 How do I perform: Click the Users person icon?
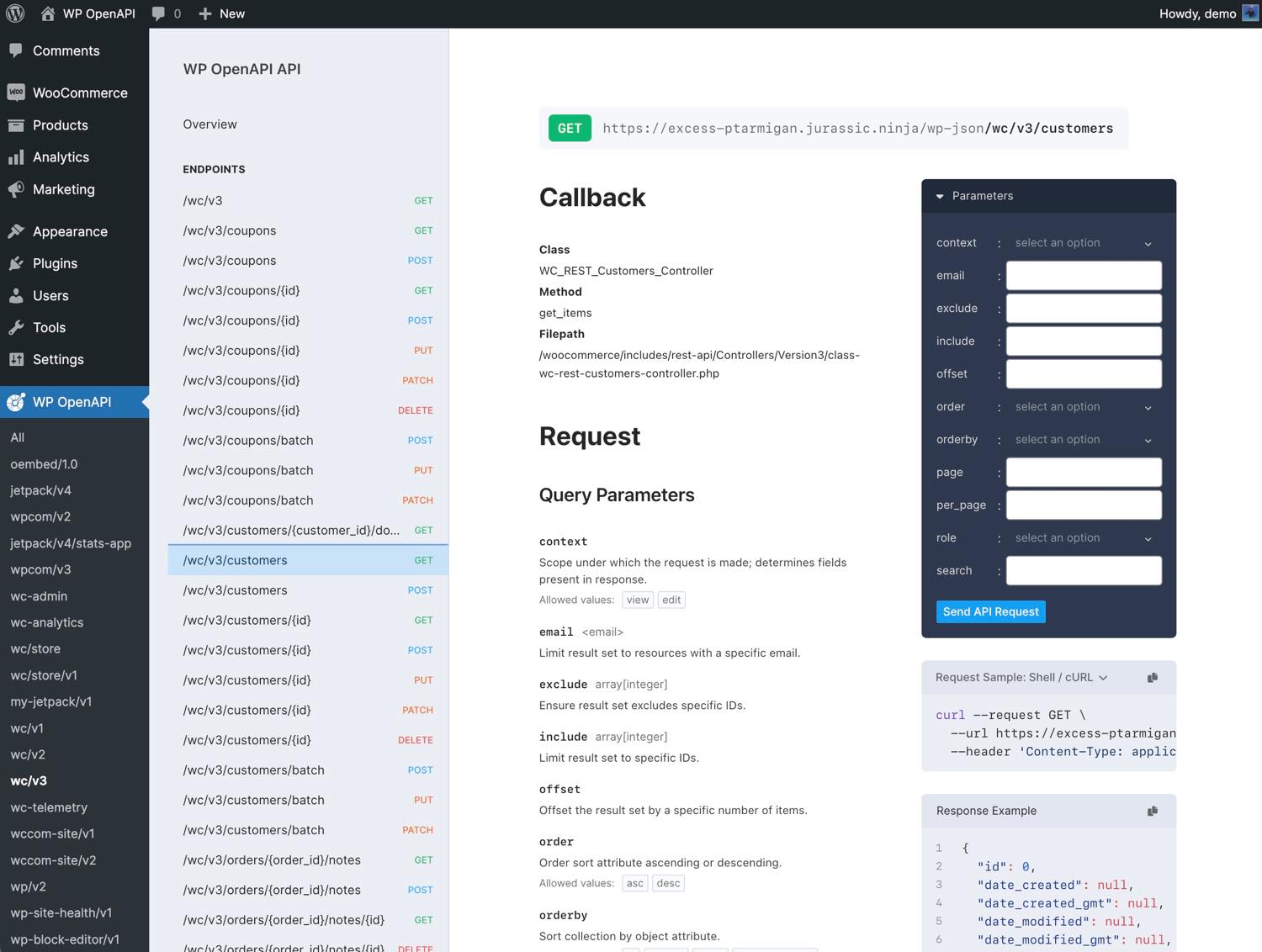pyautogui.click(x=16, y=296)
